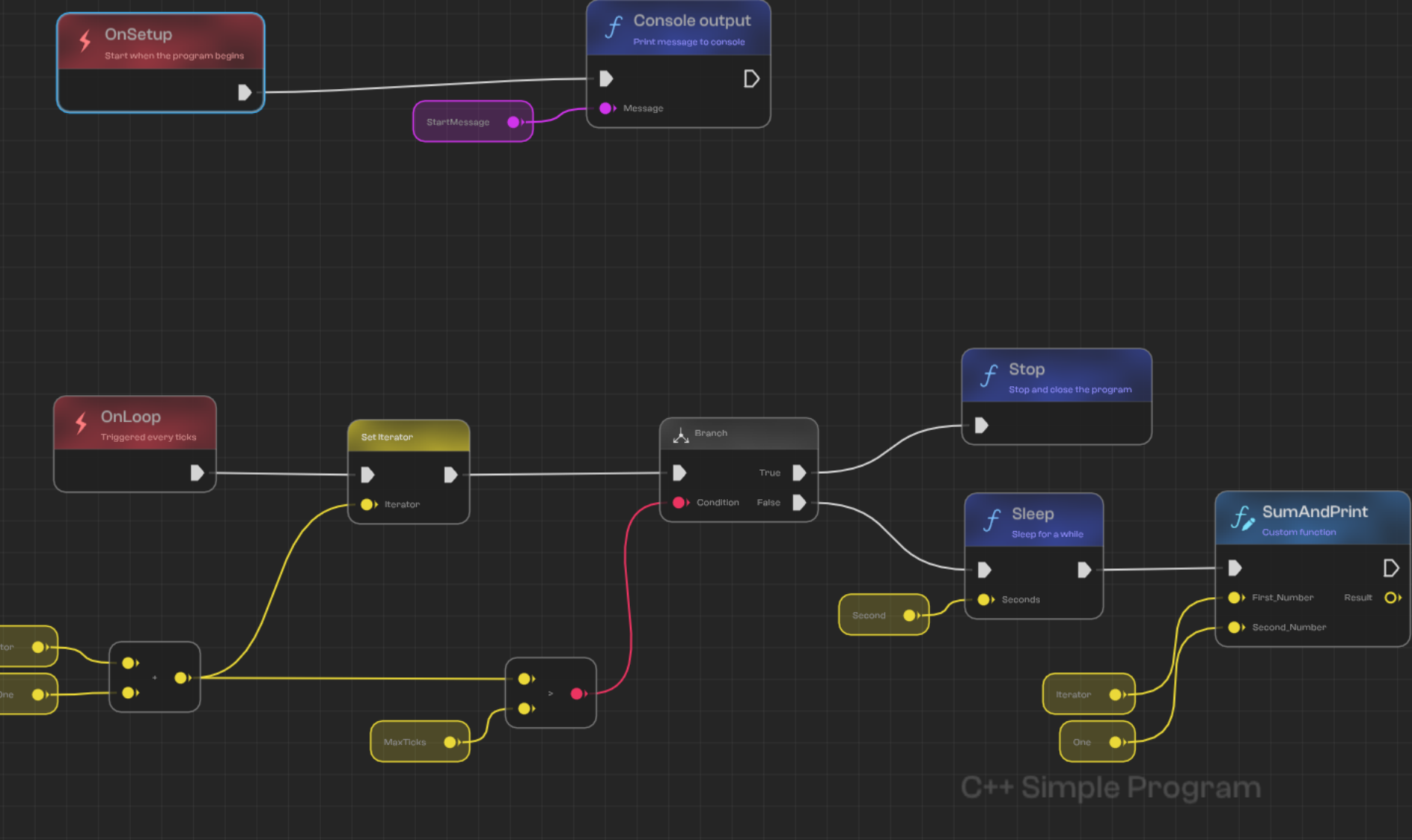
Task: Click the yellow Iterator input pin on Set Iterator
Action: [x=367, y=504]
